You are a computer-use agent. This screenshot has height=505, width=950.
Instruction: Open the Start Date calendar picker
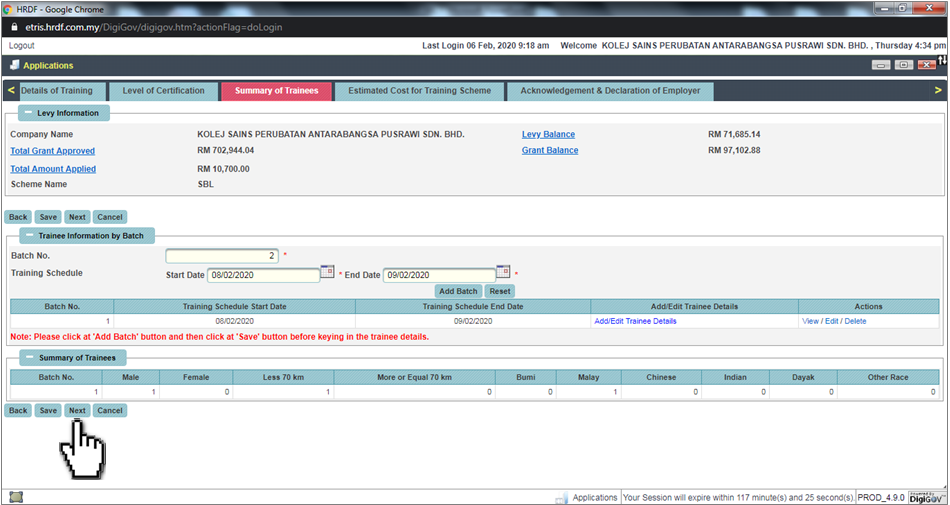pyautogui.click(x=327, y=271)
